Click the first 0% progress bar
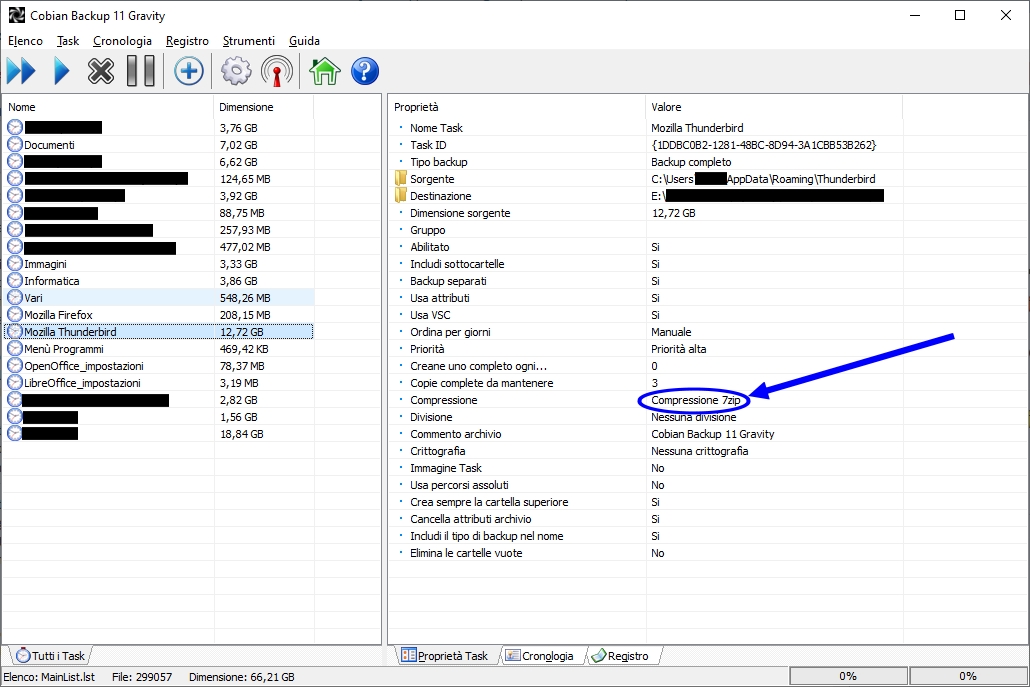 point(848,676)
